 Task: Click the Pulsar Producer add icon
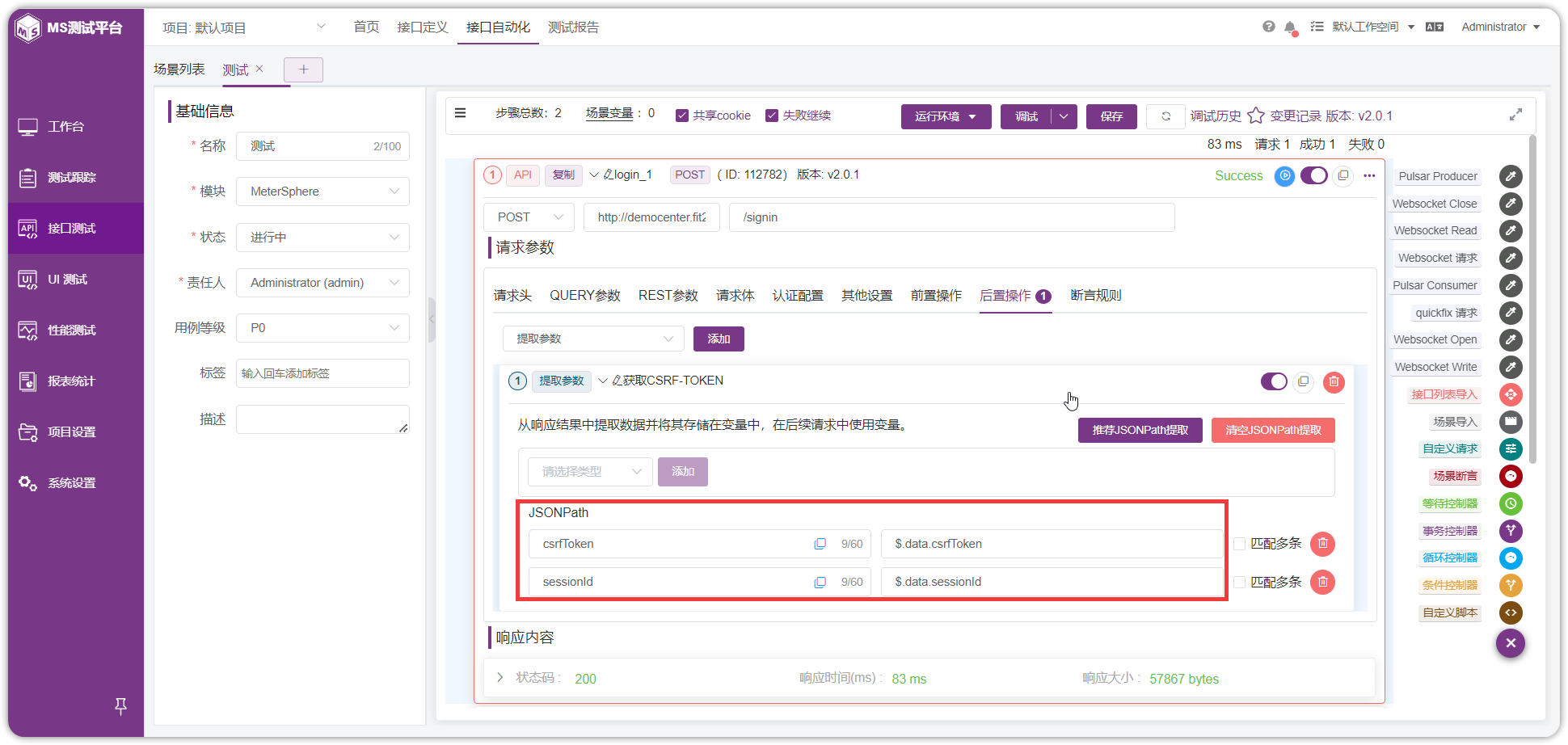(1511, 176)
